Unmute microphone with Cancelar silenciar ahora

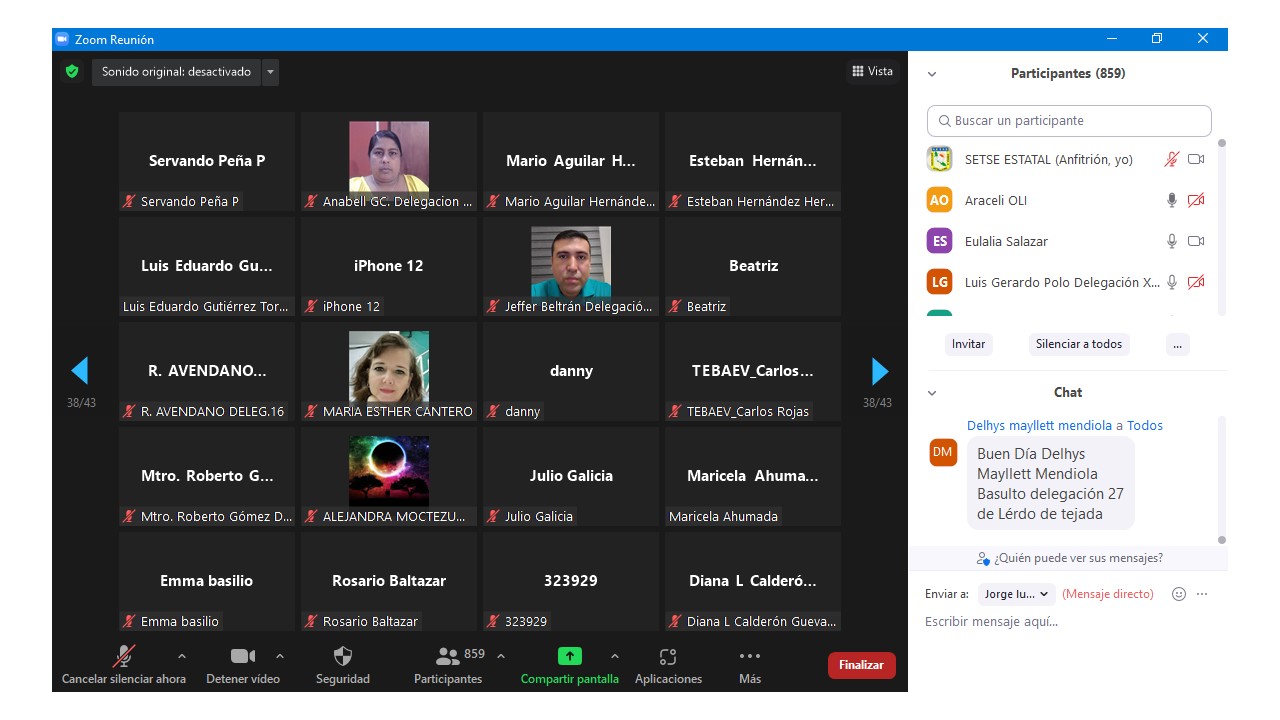point(124,666)
